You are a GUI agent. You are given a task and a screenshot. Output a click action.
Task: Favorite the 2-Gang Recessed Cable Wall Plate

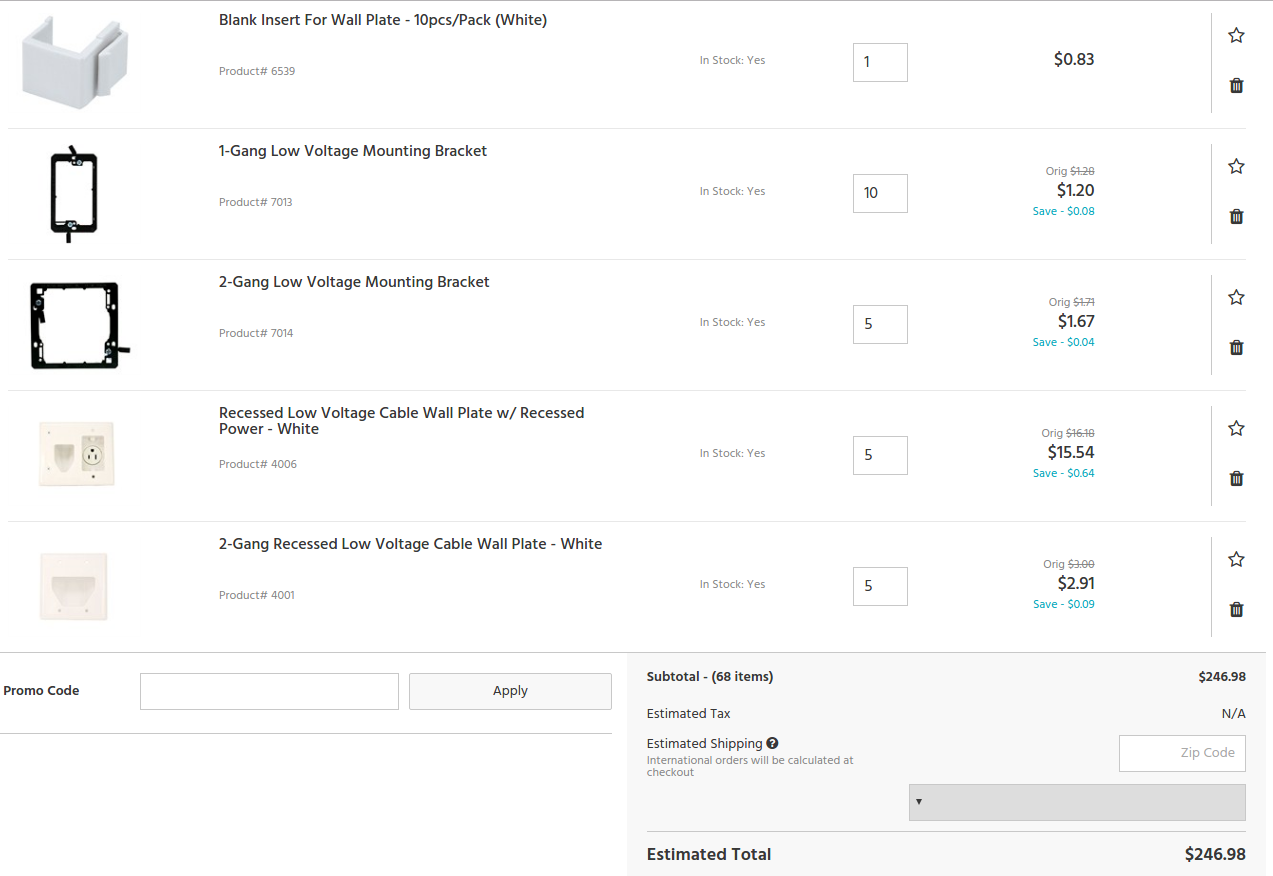click(1236, 560)
